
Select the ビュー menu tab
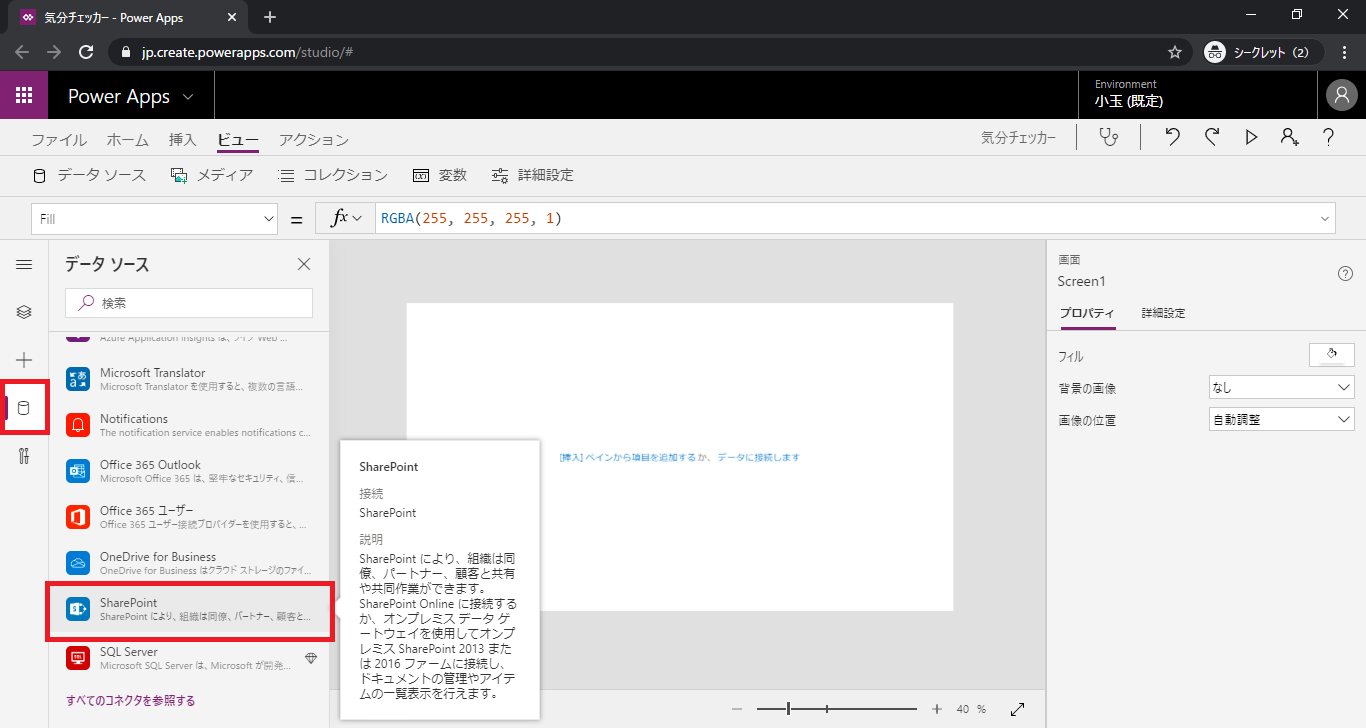point(238,140)
